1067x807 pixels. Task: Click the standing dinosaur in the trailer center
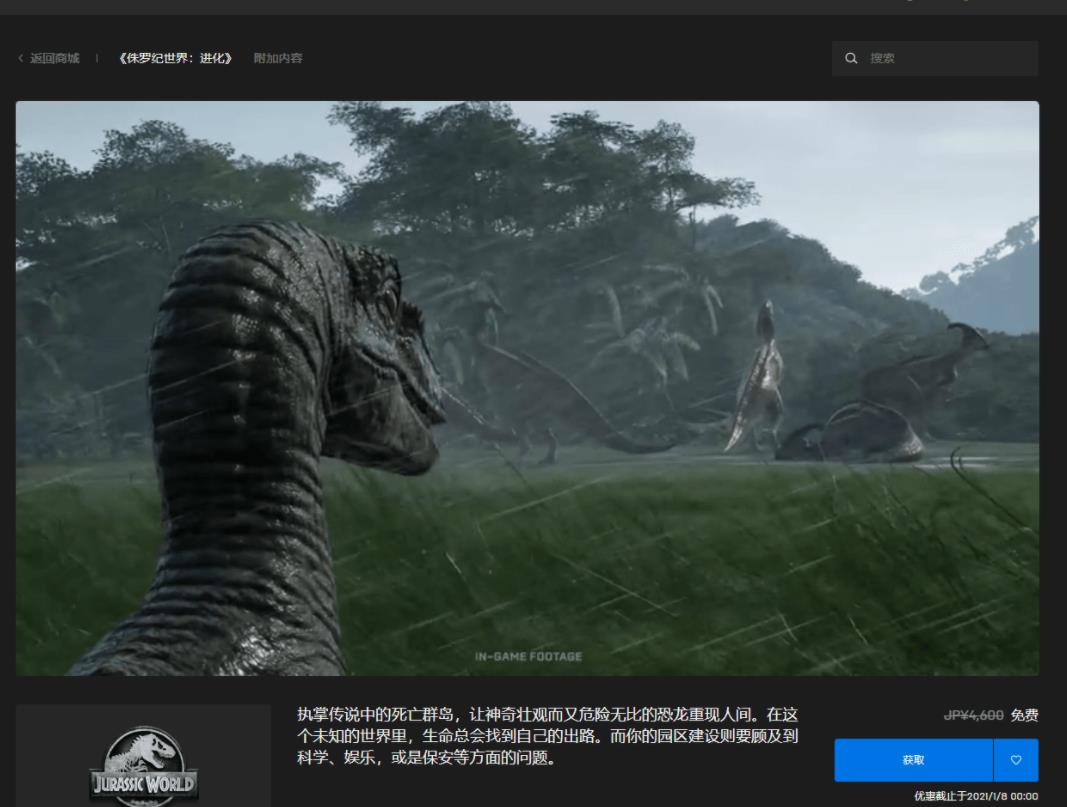click(x=758, y=385)
